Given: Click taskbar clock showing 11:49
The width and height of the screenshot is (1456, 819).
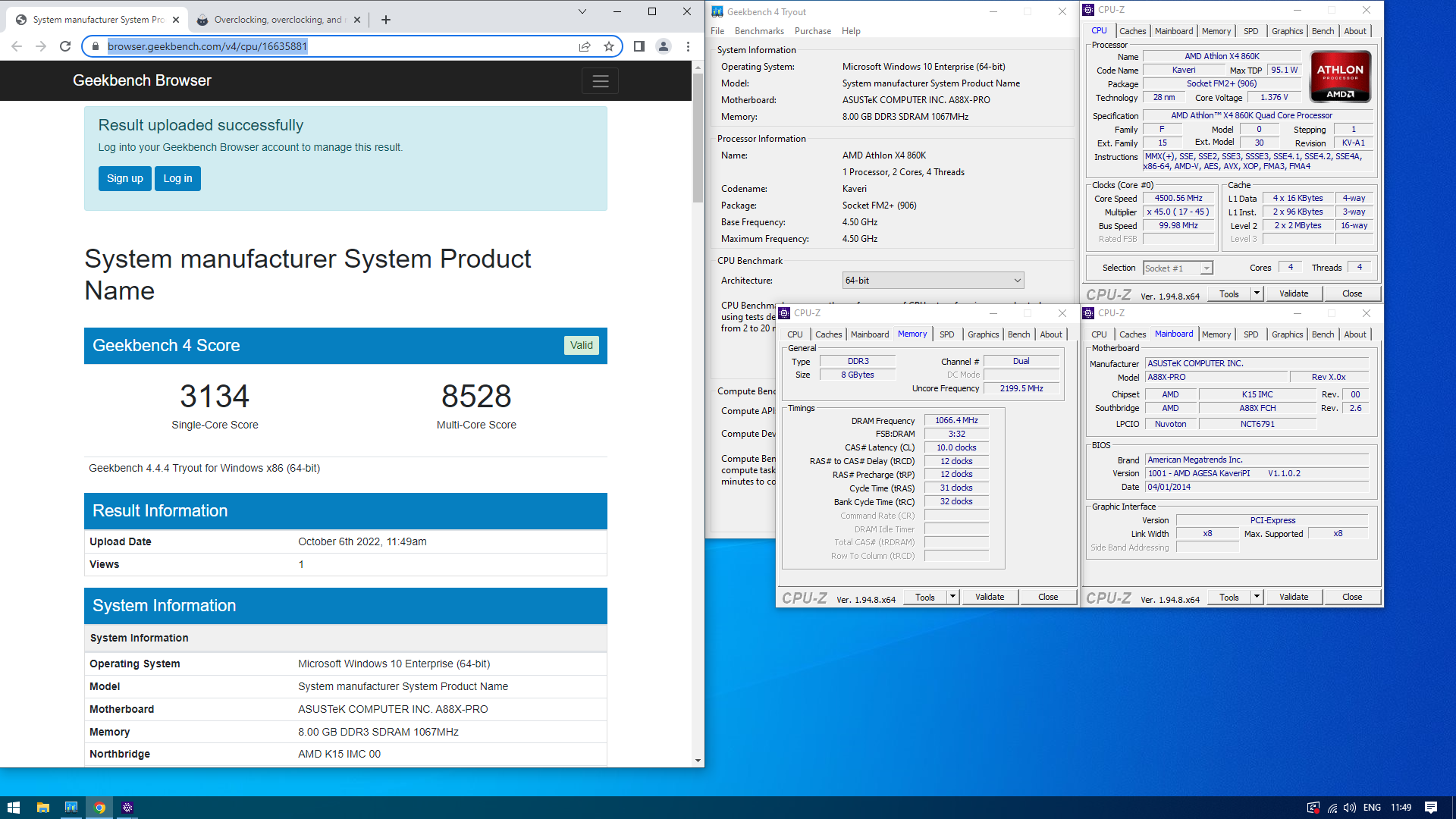Looking at the screenshot, I should 1401,808.
